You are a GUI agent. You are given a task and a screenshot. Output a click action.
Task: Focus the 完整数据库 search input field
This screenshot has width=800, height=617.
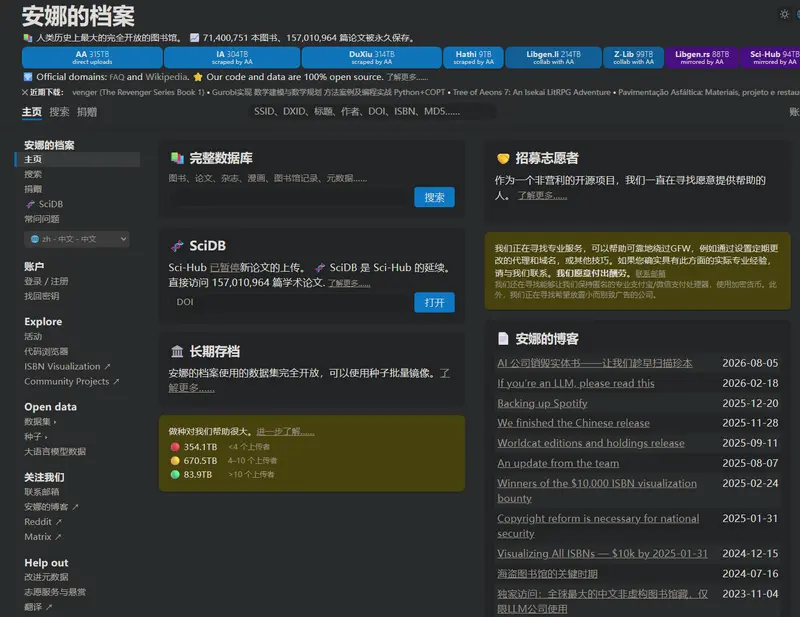pos(291,198)
